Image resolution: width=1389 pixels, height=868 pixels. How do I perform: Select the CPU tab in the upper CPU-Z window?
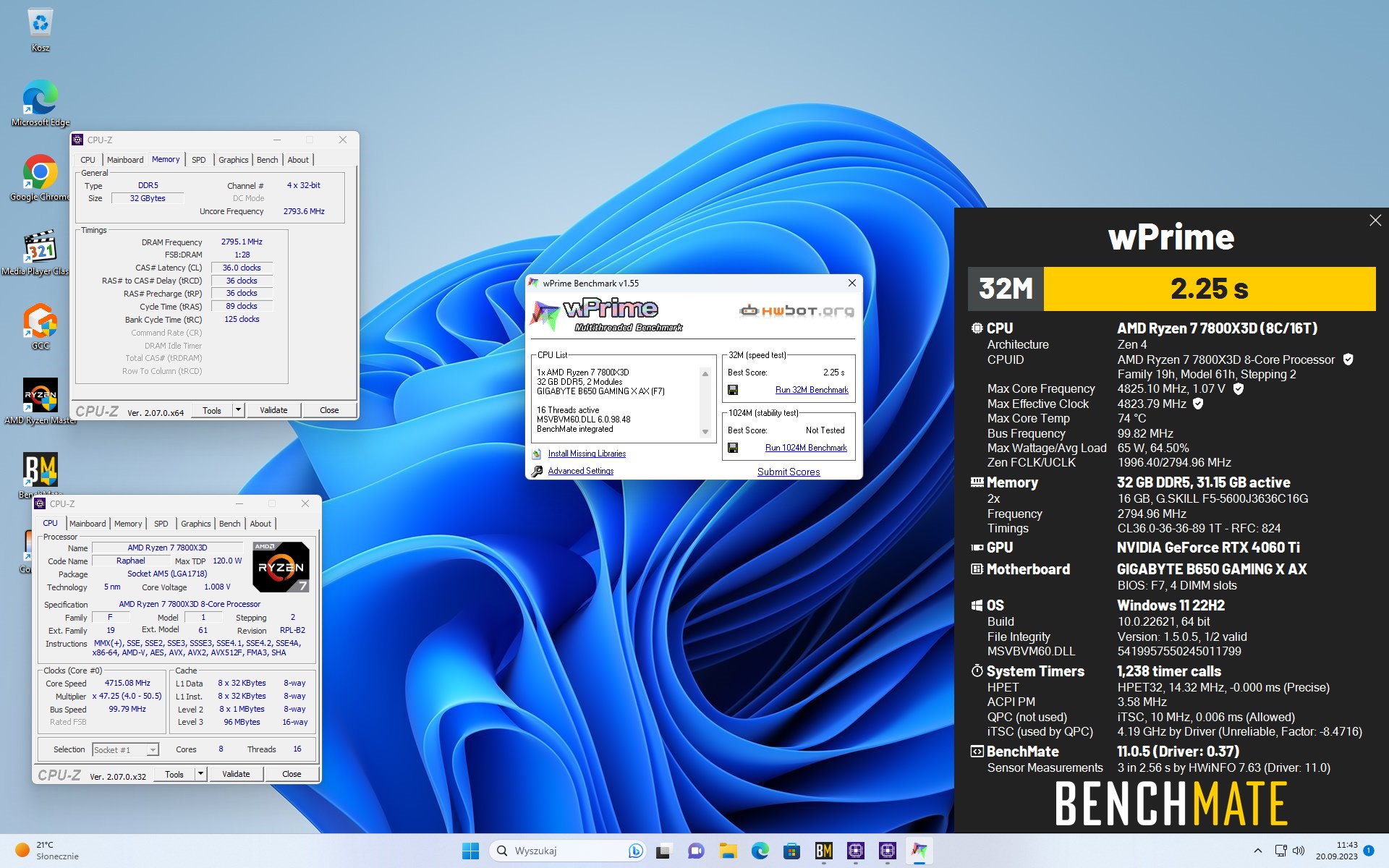[x=88, y=160]
